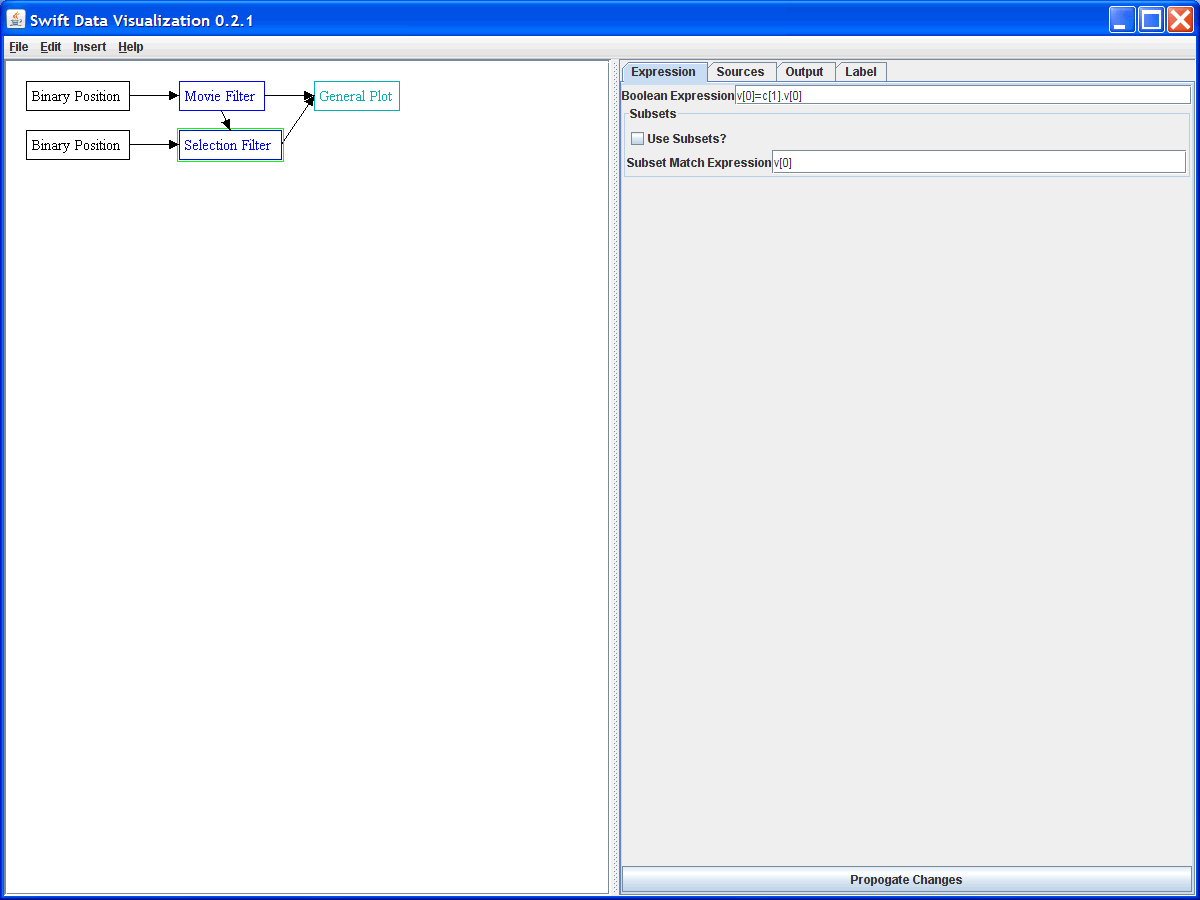Select the General Plot node

point(357,96)
